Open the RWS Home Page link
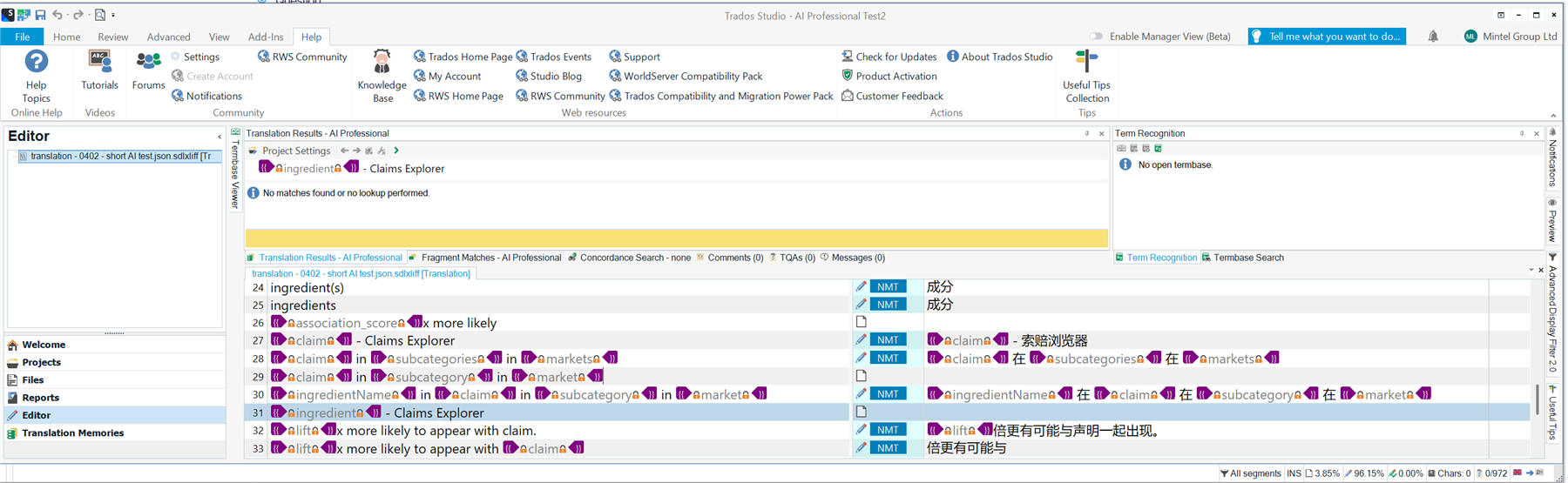The width and height of the screenshot is (1568, 483). (x=458, y=96)
